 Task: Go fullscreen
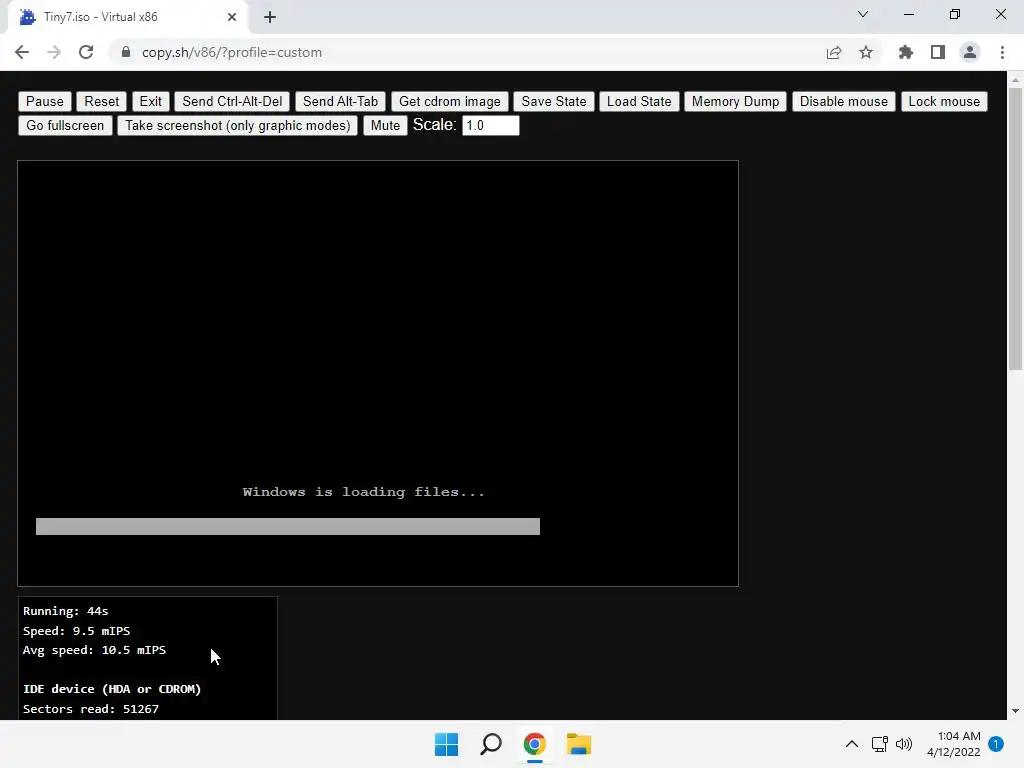(65, 125)
